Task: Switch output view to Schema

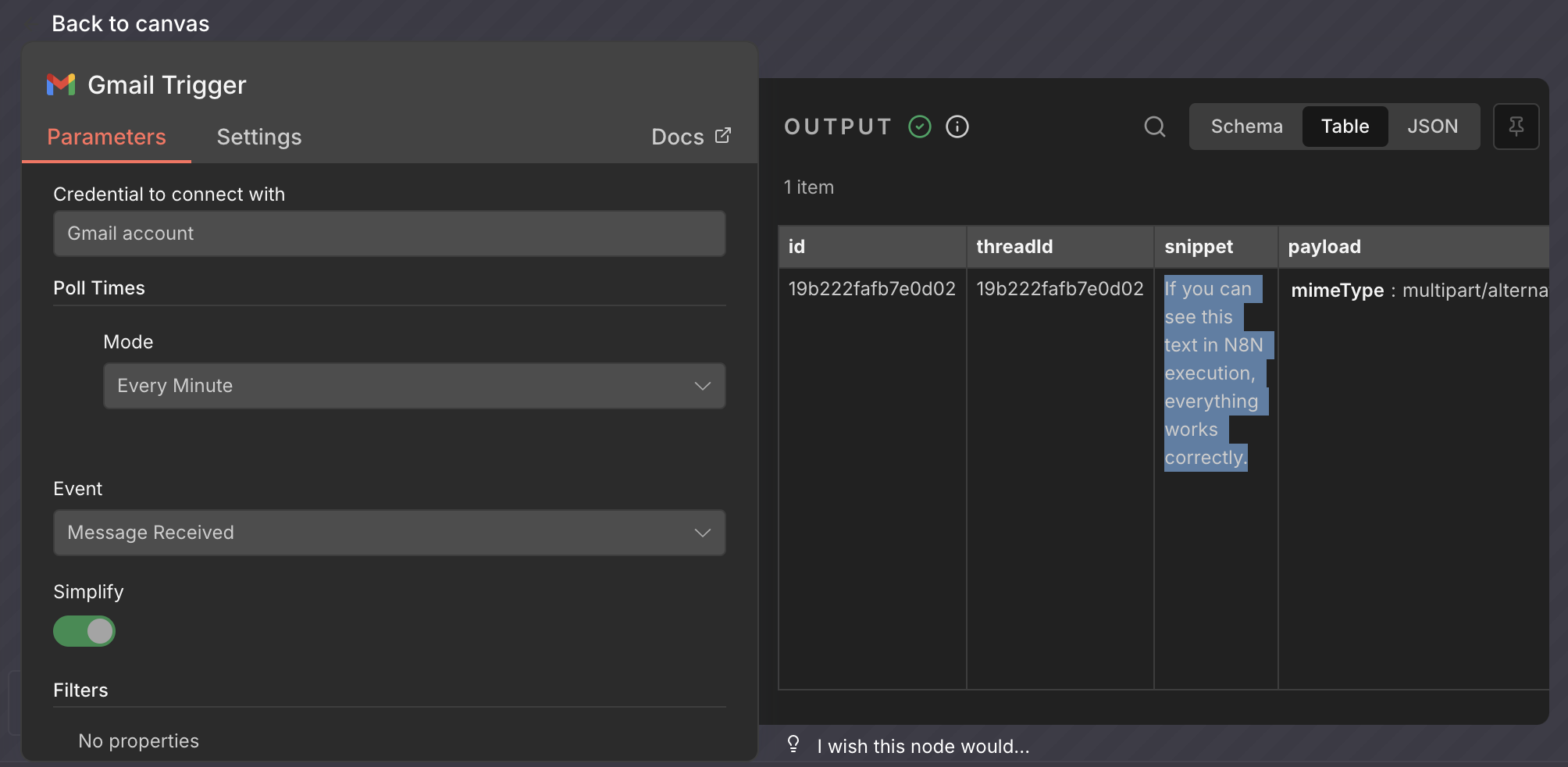Action: [x=1246, y=127]
